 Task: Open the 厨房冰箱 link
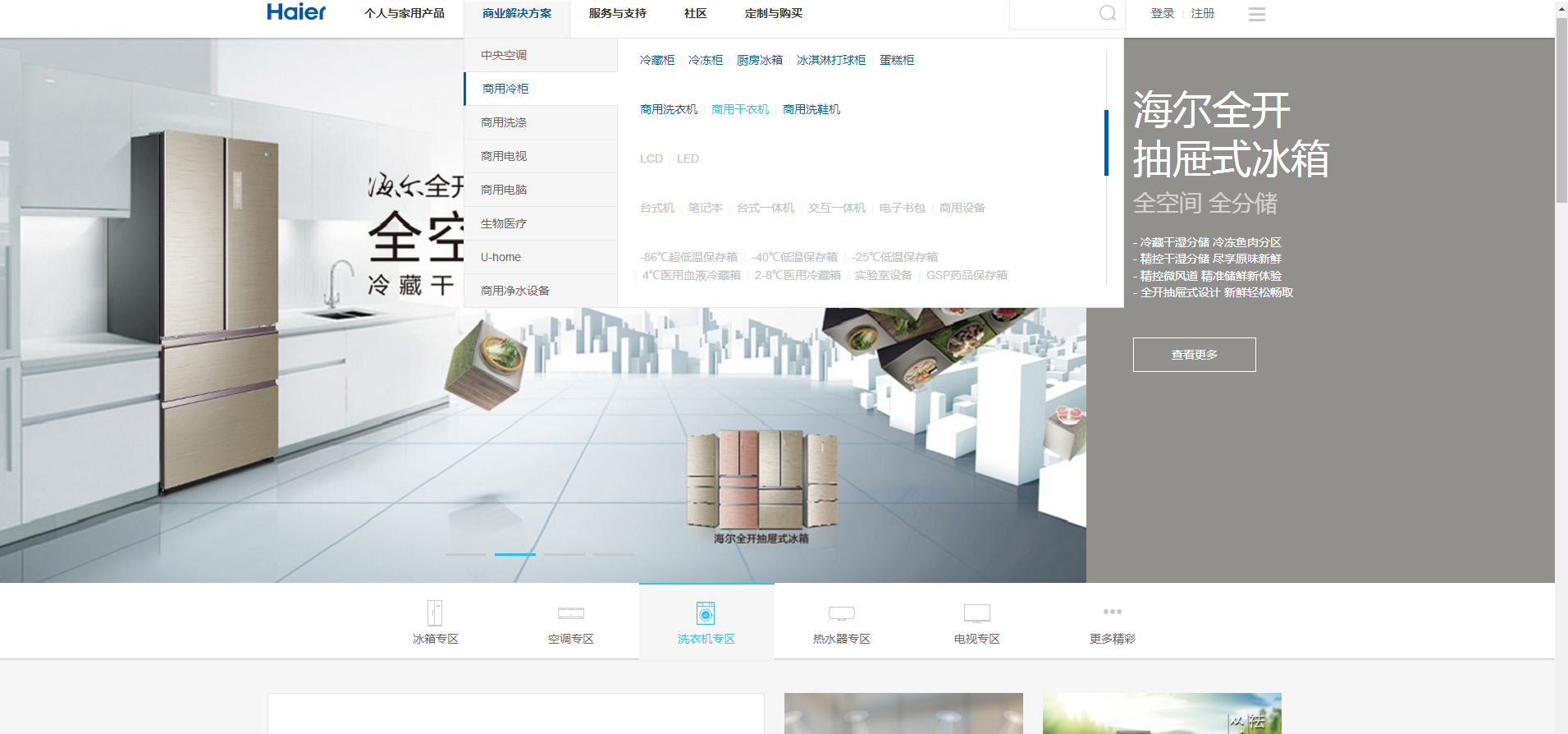pyautogui.click(x=760, y=60)
